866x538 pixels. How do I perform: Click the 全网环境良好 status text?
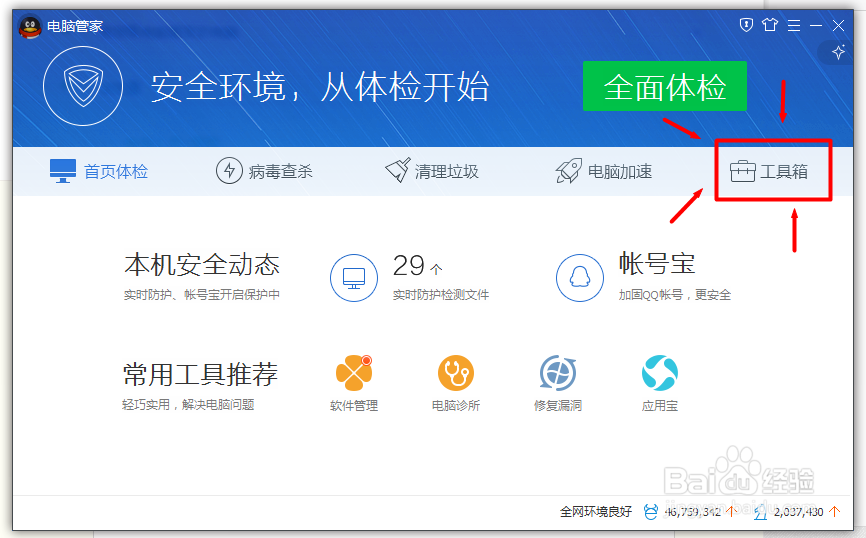(596, 511)
